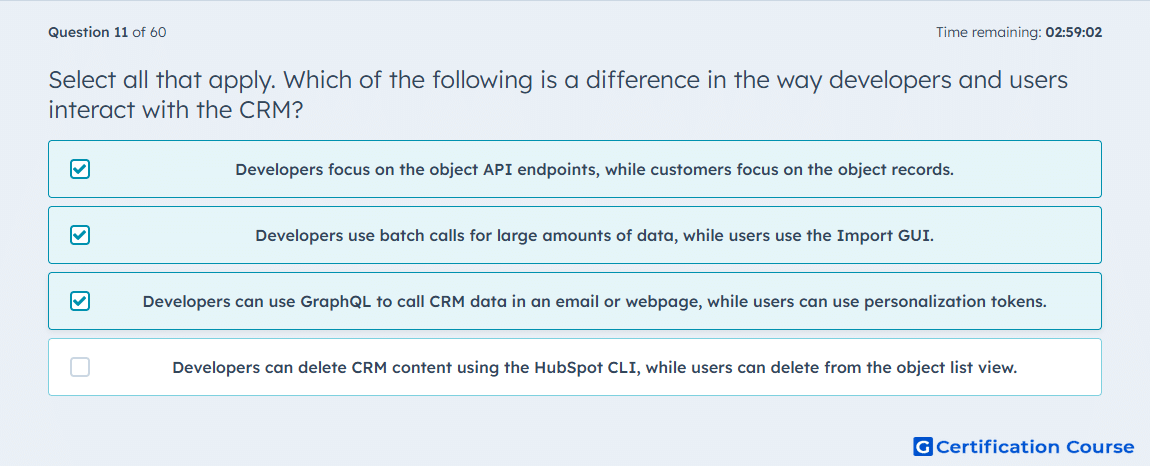Click the bold 'Question 11' label
This screenshot has height=466, width=1150.
coord(88,32)
